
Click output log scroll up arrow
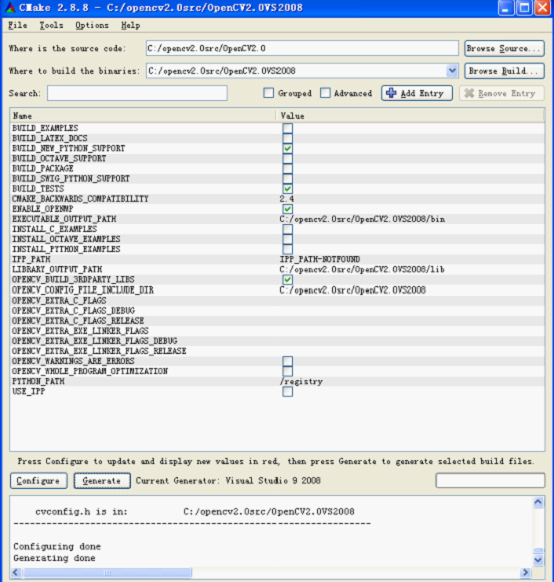(x=538, y=502)
